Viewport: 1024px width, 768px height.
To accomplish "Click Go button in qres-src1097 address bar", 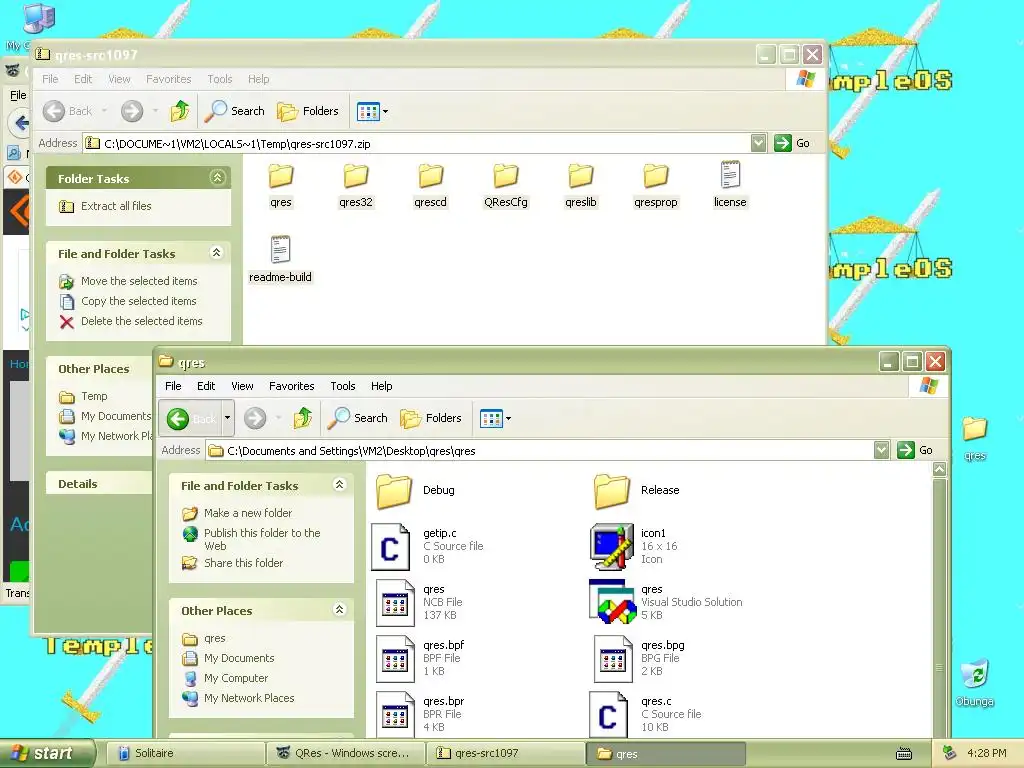I will pos(792,143).
